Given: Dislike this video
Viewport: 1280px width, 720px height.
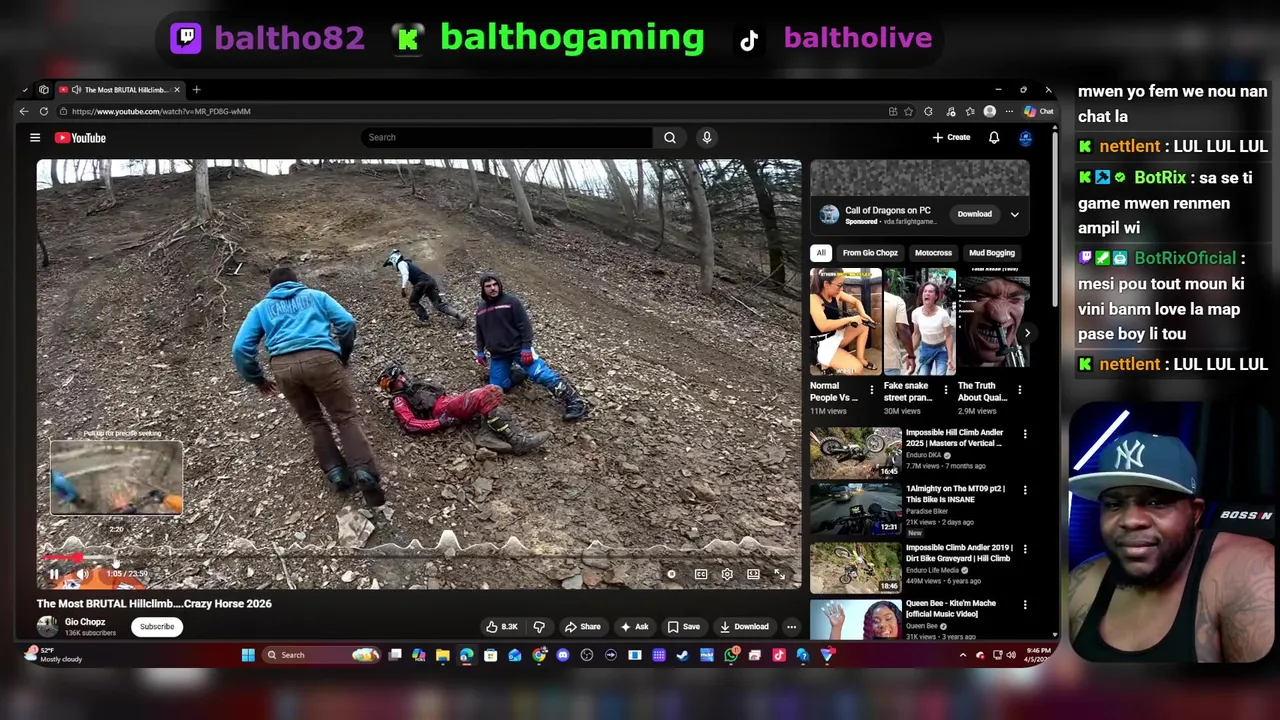Looking at the screenshot, I should pyautogui.click(x=539, y=627).
